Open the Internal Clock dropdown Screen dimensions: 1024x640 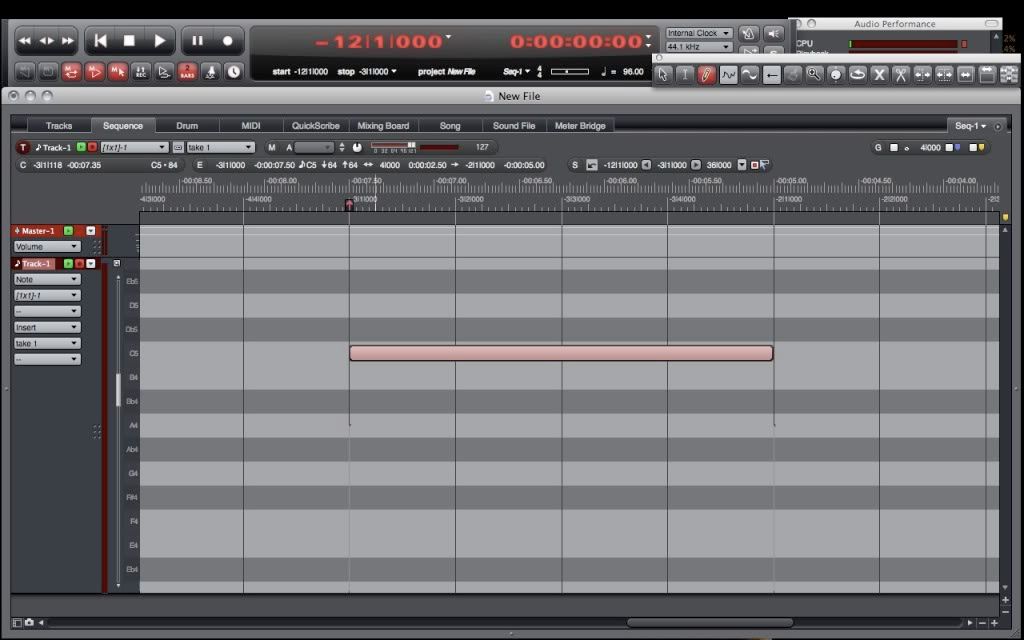coord(698,33)
